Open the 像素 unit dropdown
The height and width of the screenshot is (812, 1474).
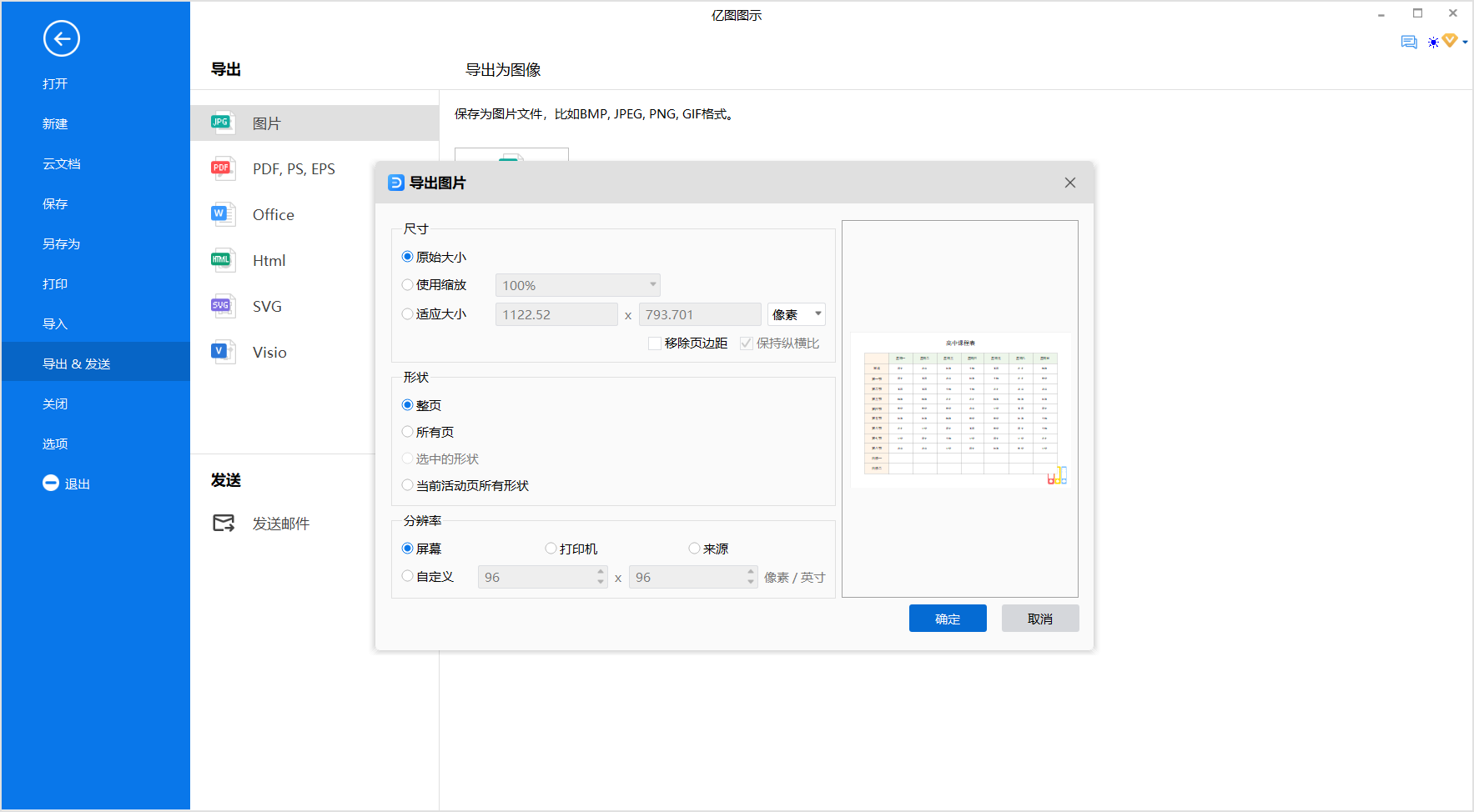tap(797, 314)
